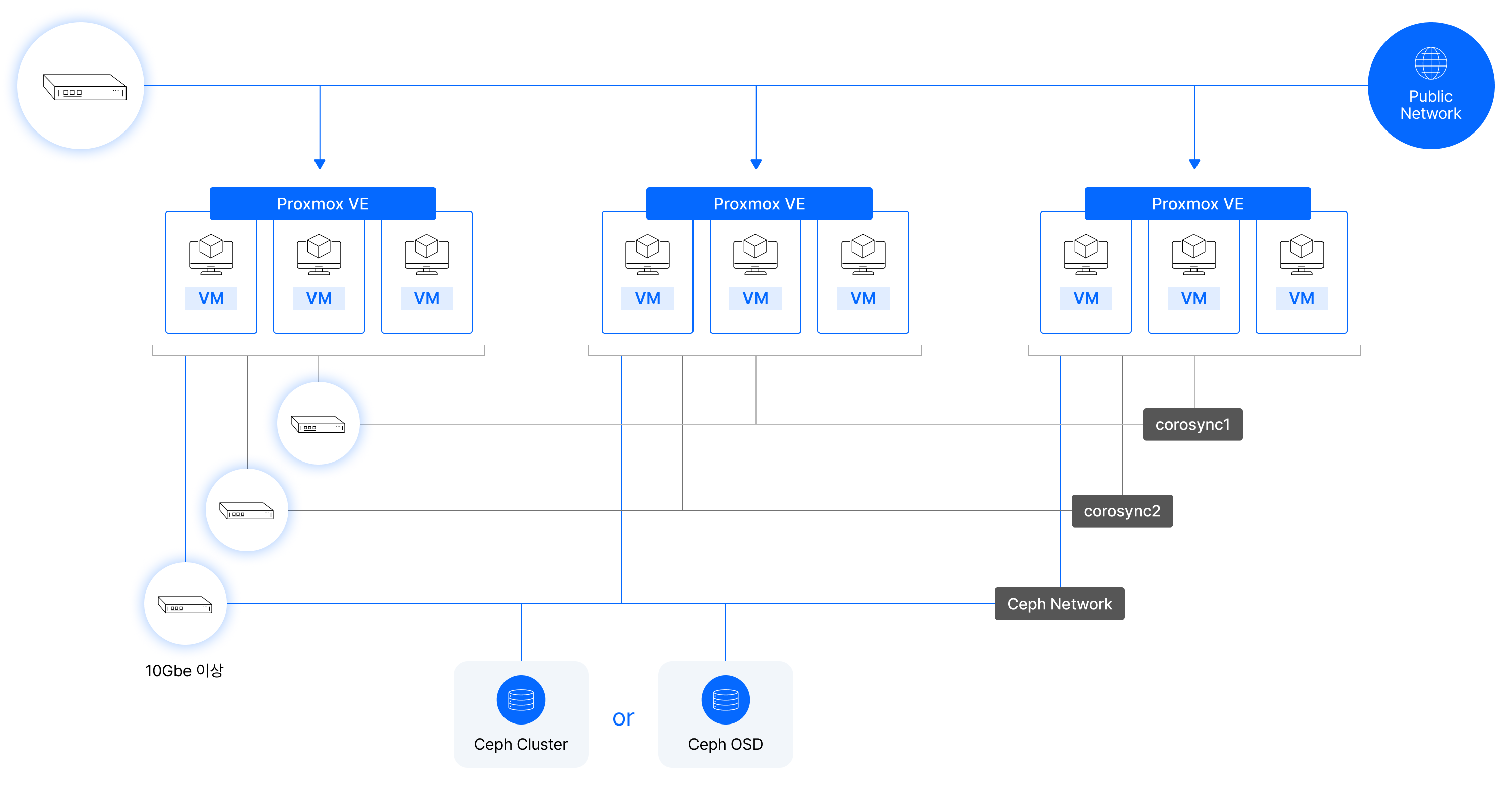This screenshot has width=1512, height=790.
Task: Click the Ceph Network label box
Action: coord(1059,604)
